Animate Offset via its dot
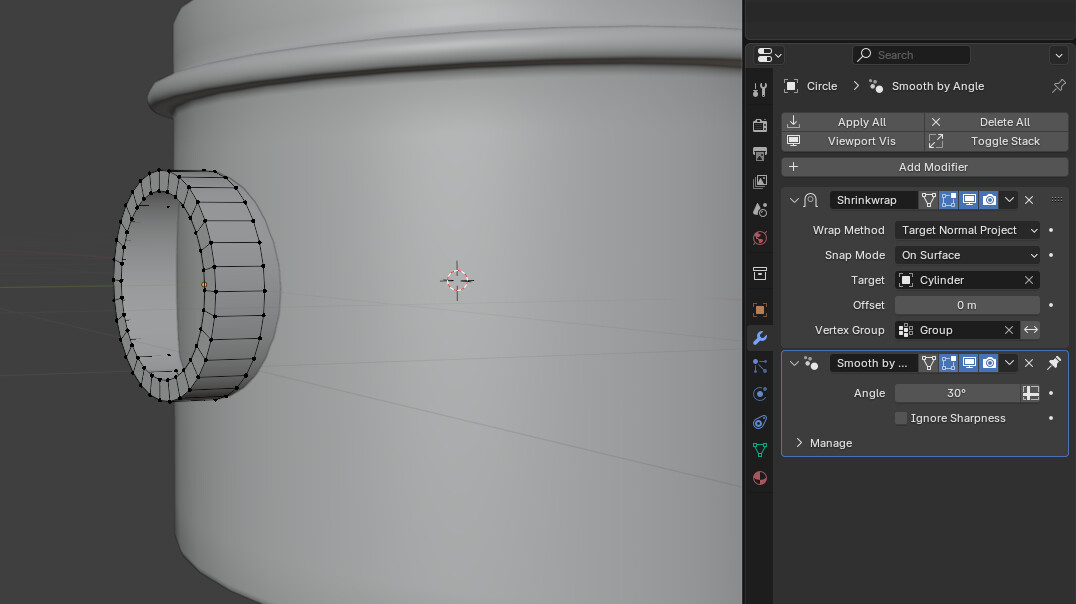Viewport: 1076px width, 604px height. 1051,305
